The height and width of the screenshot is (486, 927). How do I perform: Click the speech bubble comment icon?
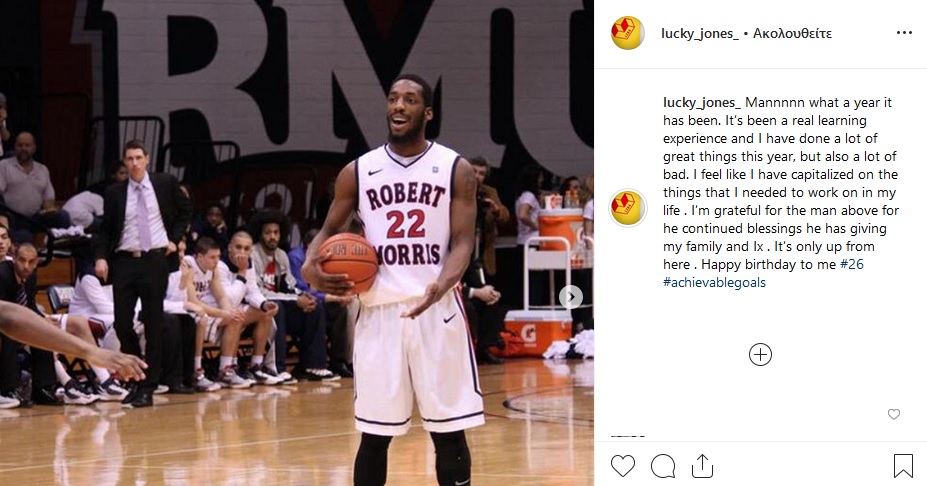point(663,466)
